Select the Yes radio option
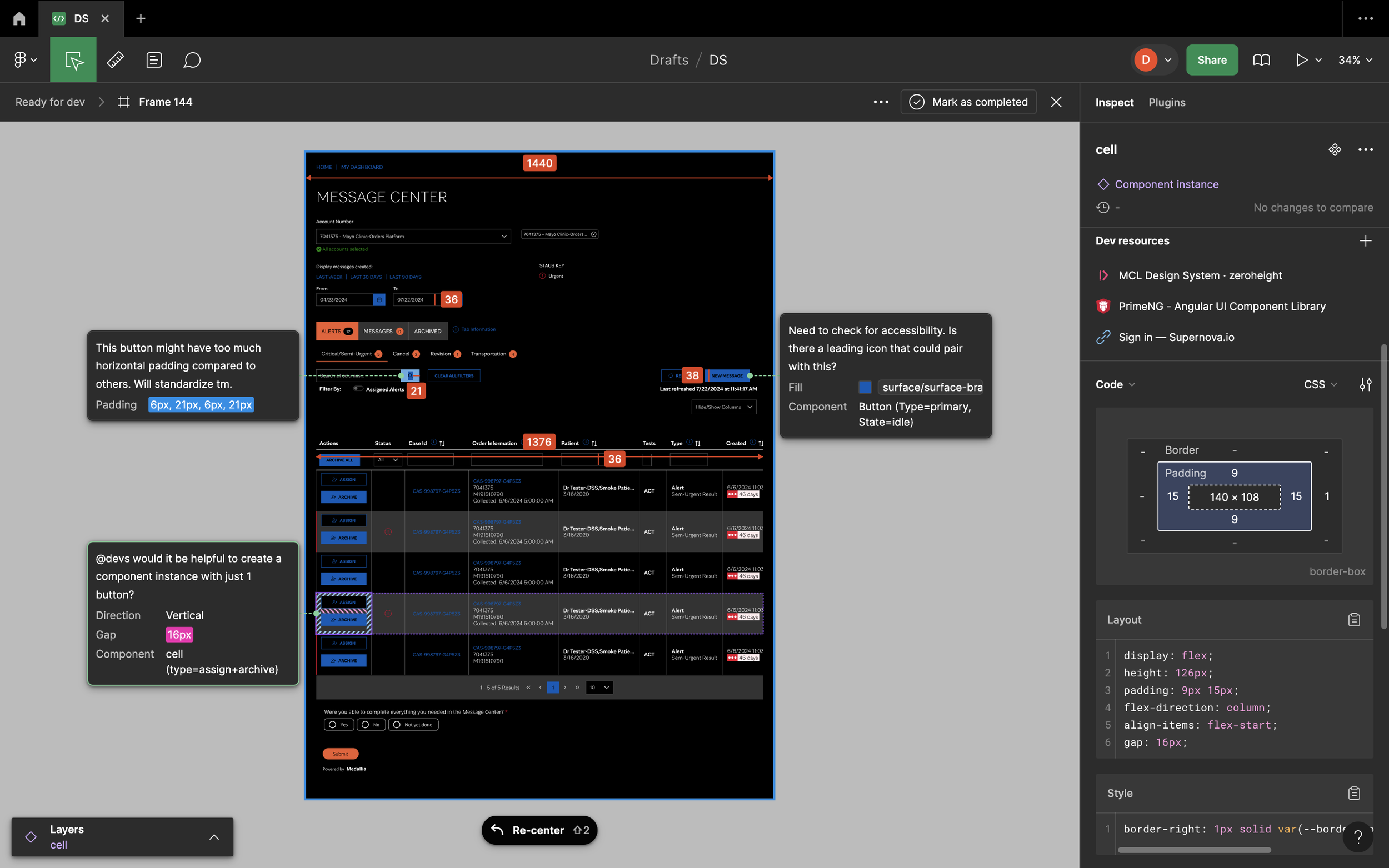The image size is (1389, 868). point(333,725)
